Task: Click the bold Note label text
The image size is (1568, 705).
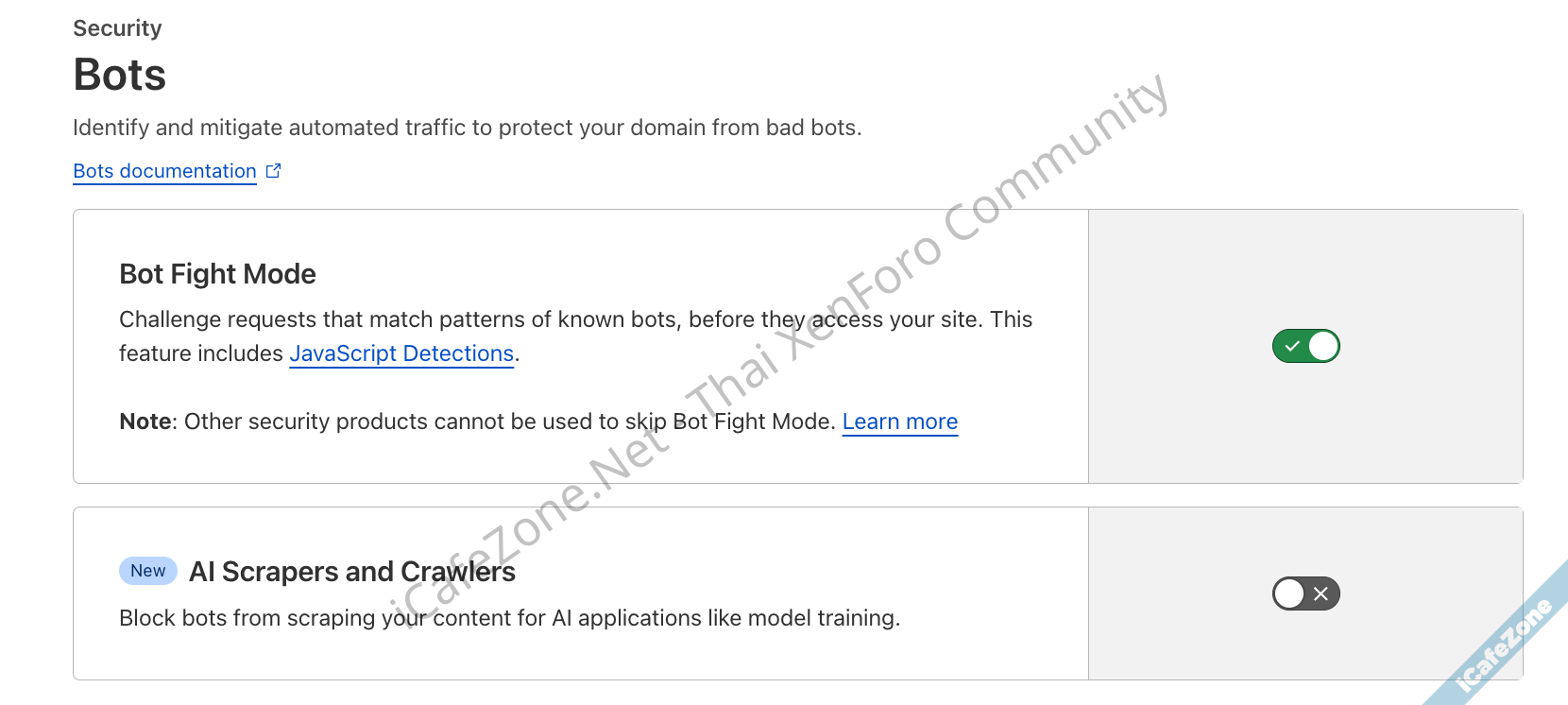Action: [x=145, y=421]
